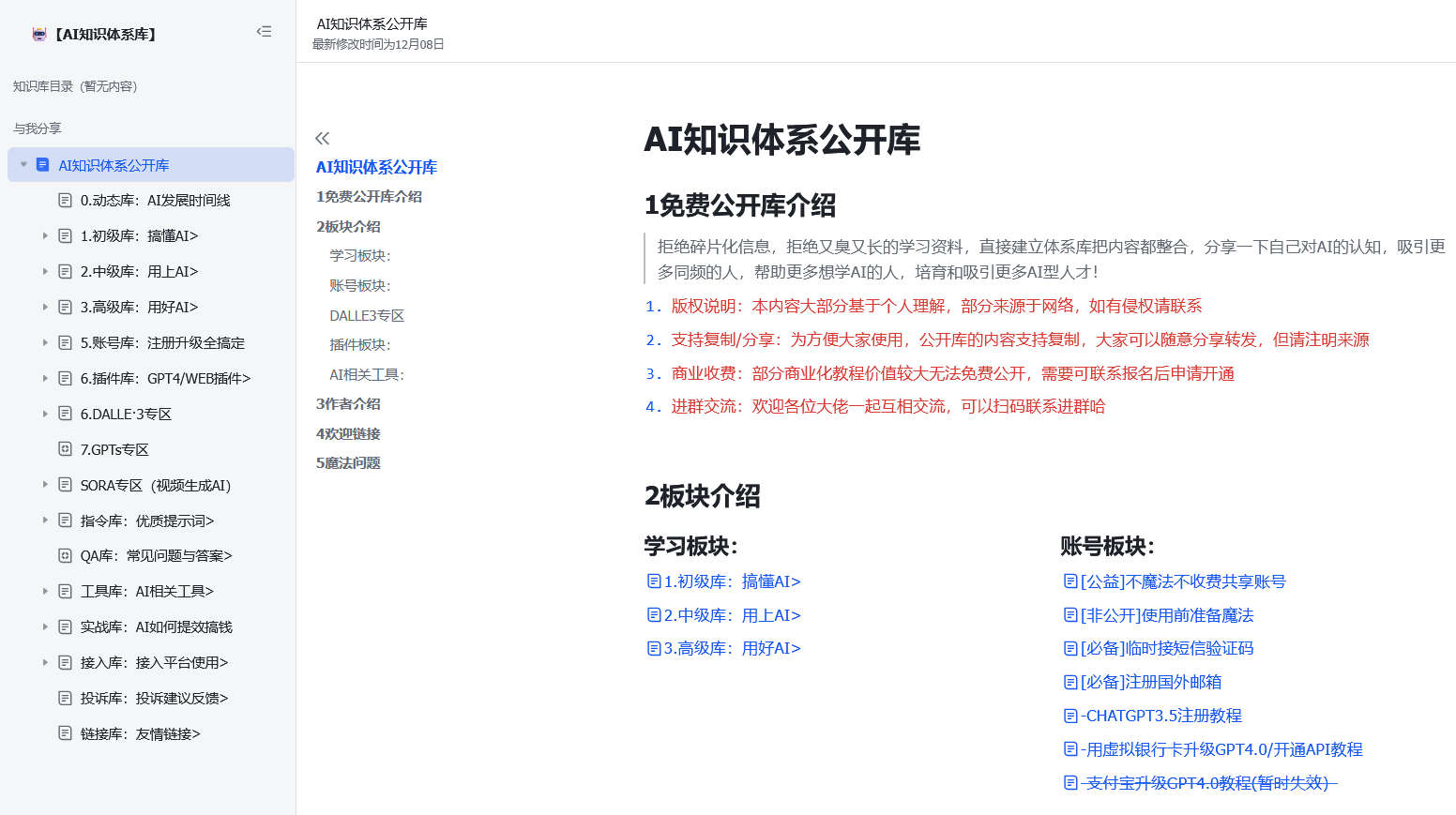Click the doc icon before [公益]不魔法不收费共享账号

(1070, 581)
